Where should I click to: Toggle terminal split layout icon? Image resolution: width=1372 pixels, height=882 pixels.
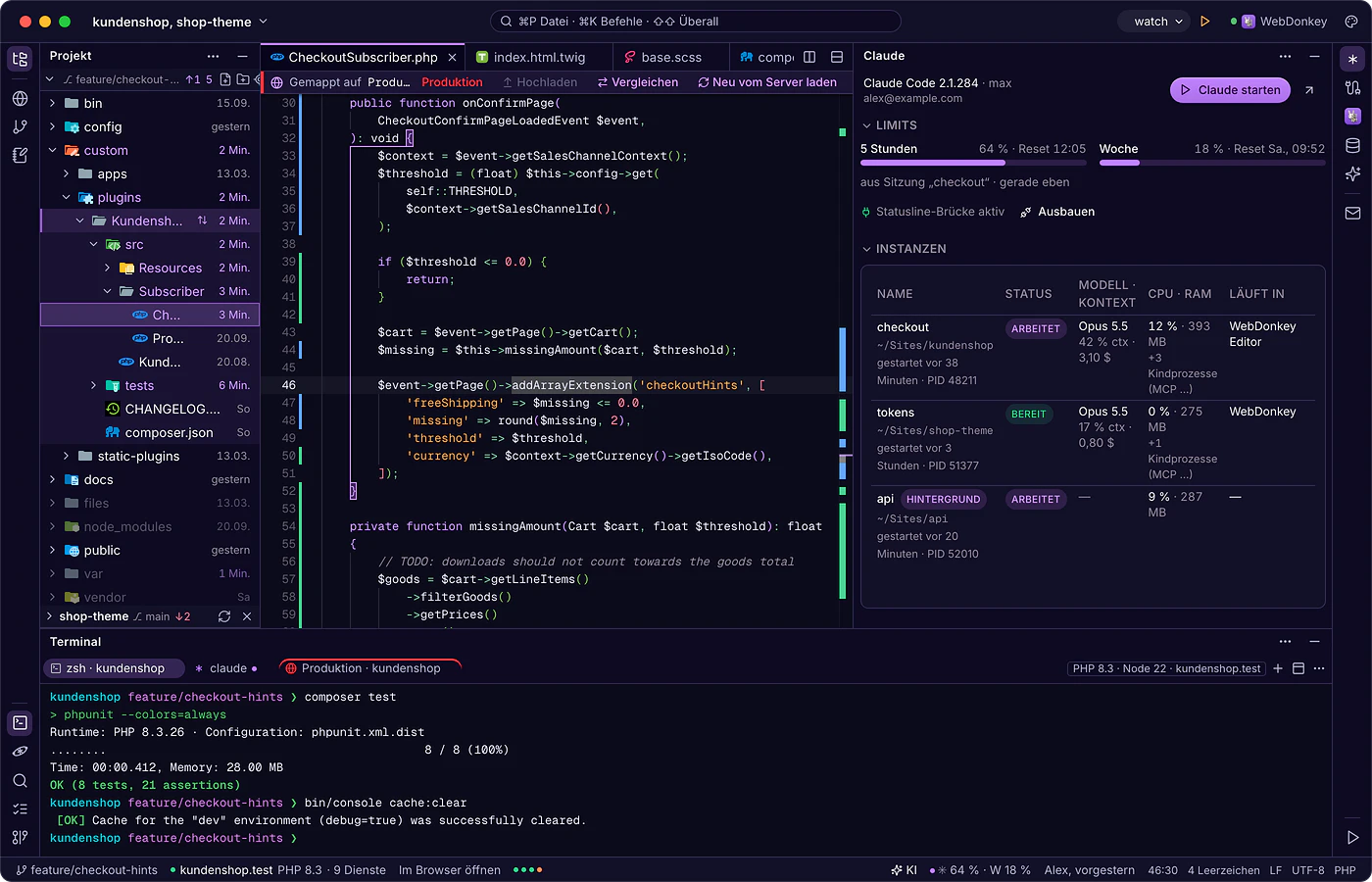click(1298, 668)
